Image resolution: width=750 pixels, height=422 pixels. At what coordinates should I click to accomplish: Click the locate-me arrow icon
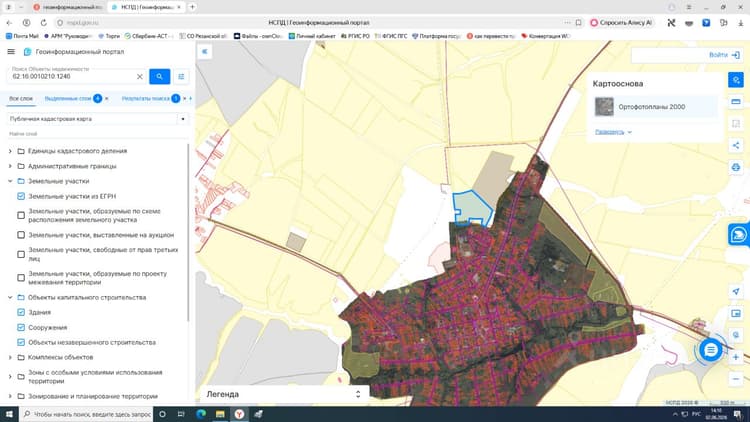coord(736,291)
